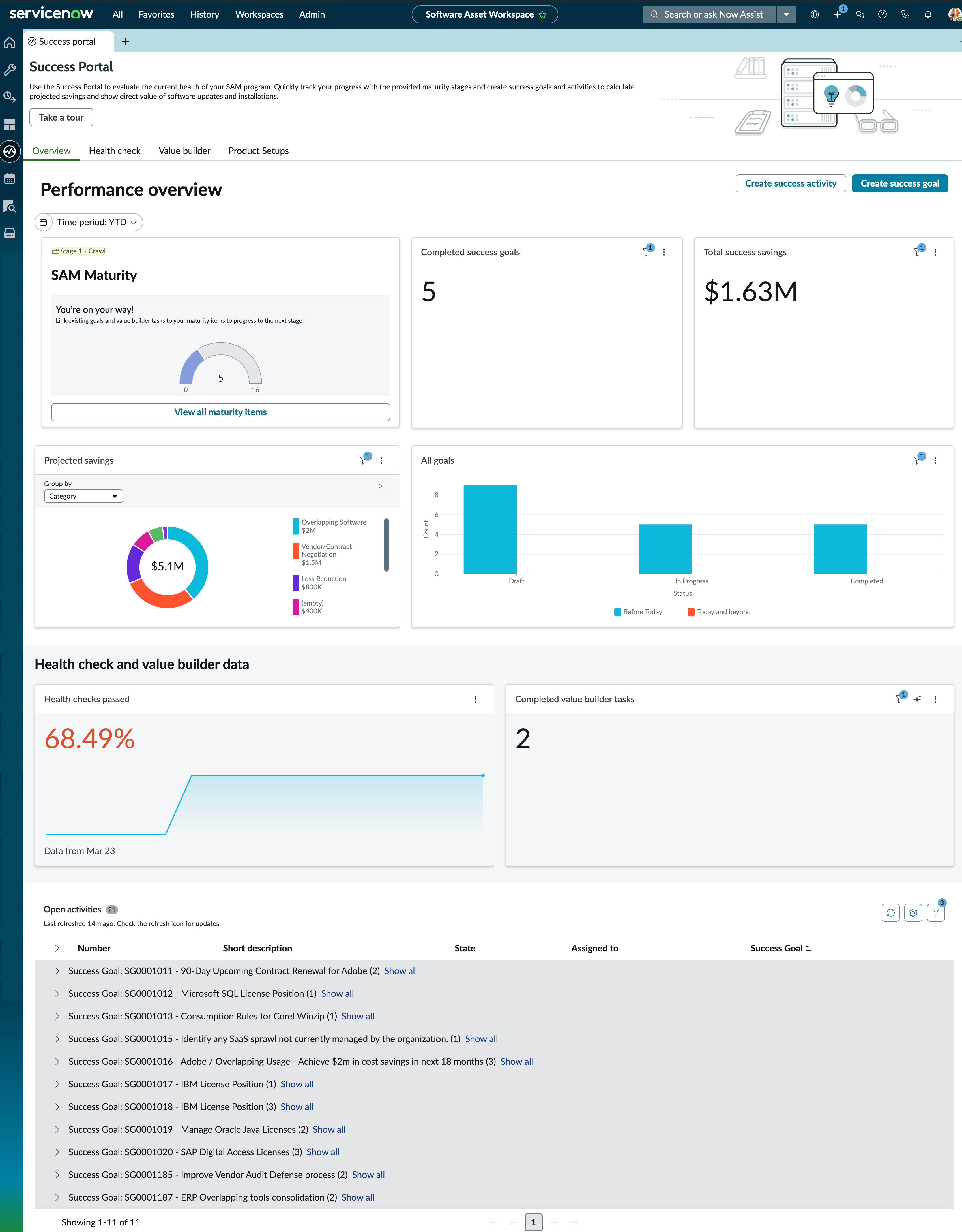
Task: Refresh the Open activities list
Action: [891, 912]
